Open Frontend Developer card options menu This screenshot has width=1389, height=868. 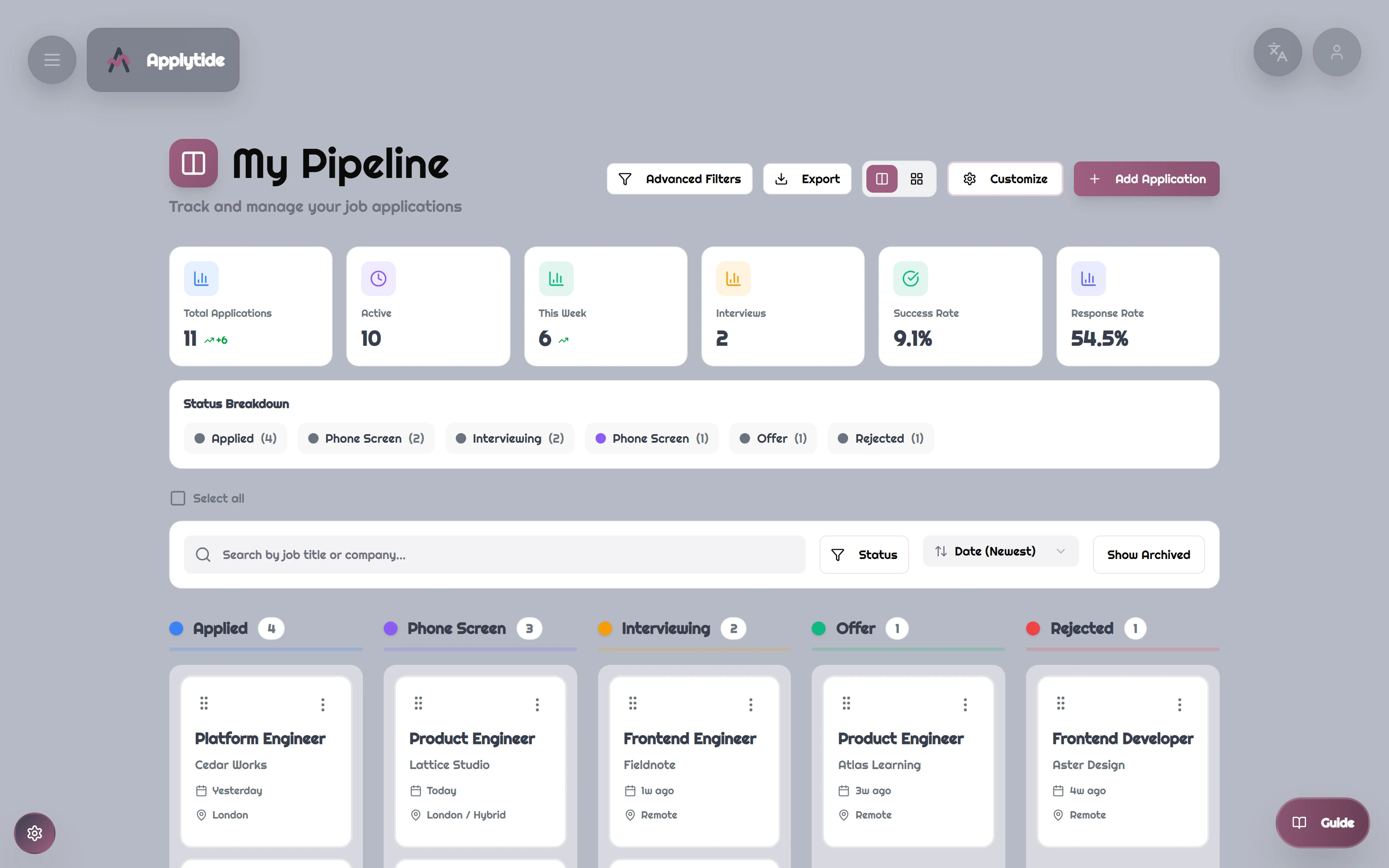[x=1179, y=704]
